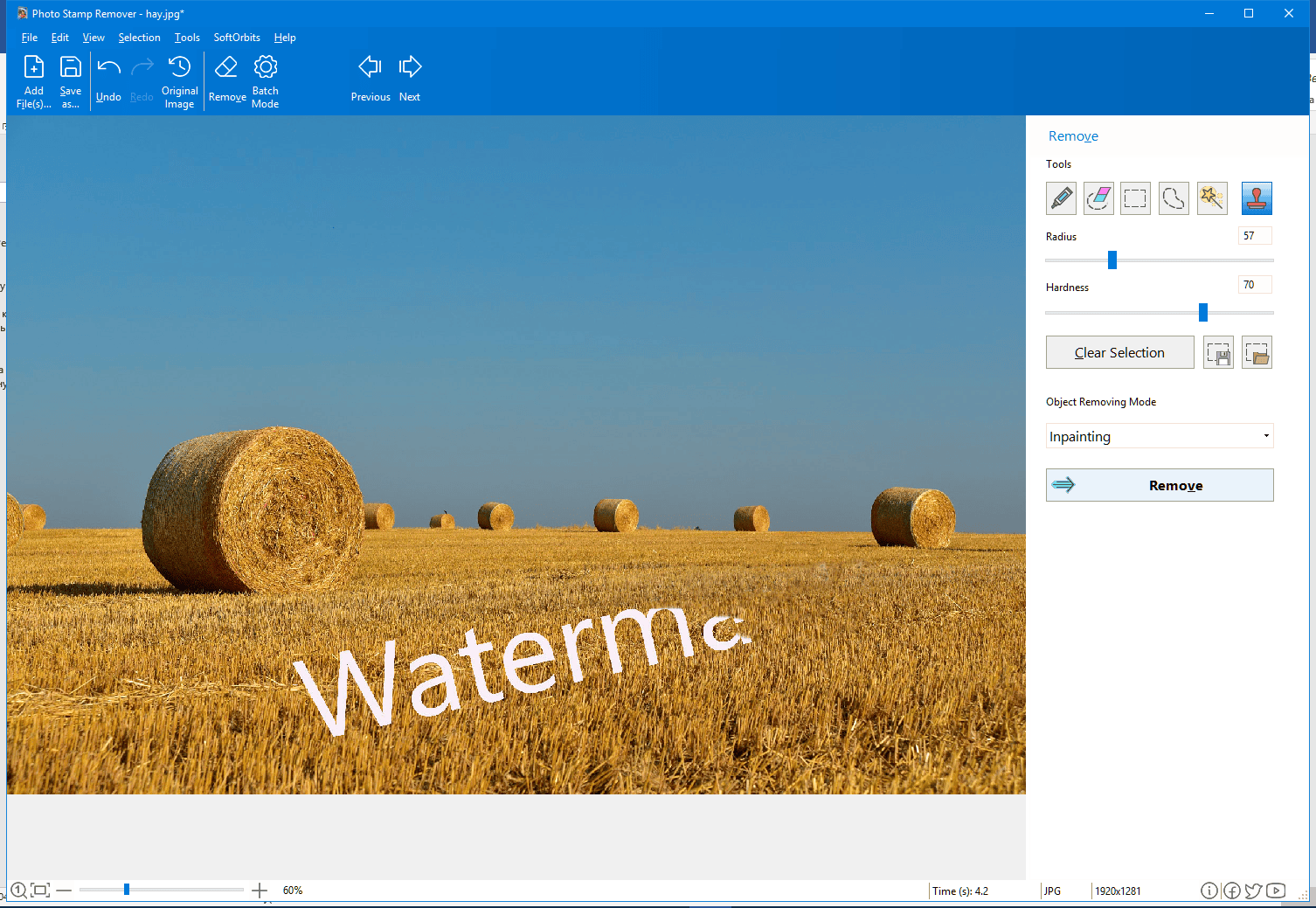Screen dimensions: 1316x908
Task: Open the Object Removing Mode dropdown
Action: pyautogui.click(x=1160, y=436)
